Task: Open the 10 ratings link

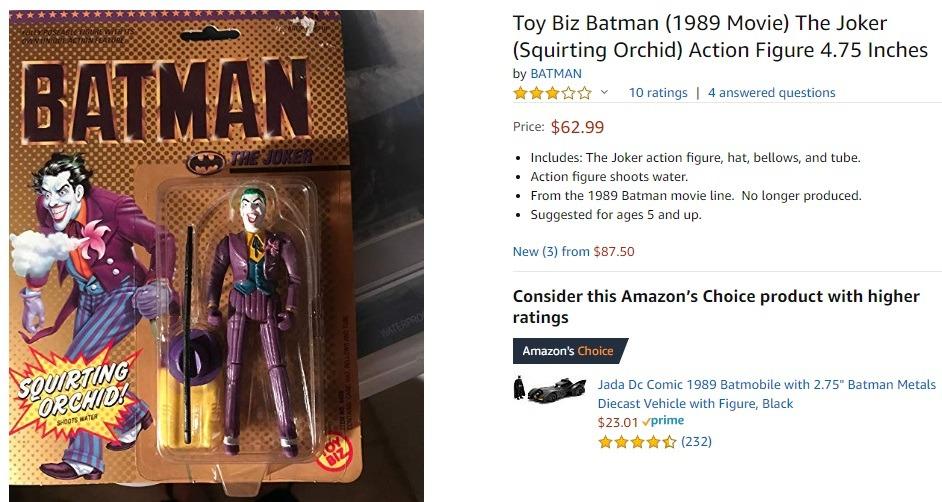Action: (x=658, y=93)
